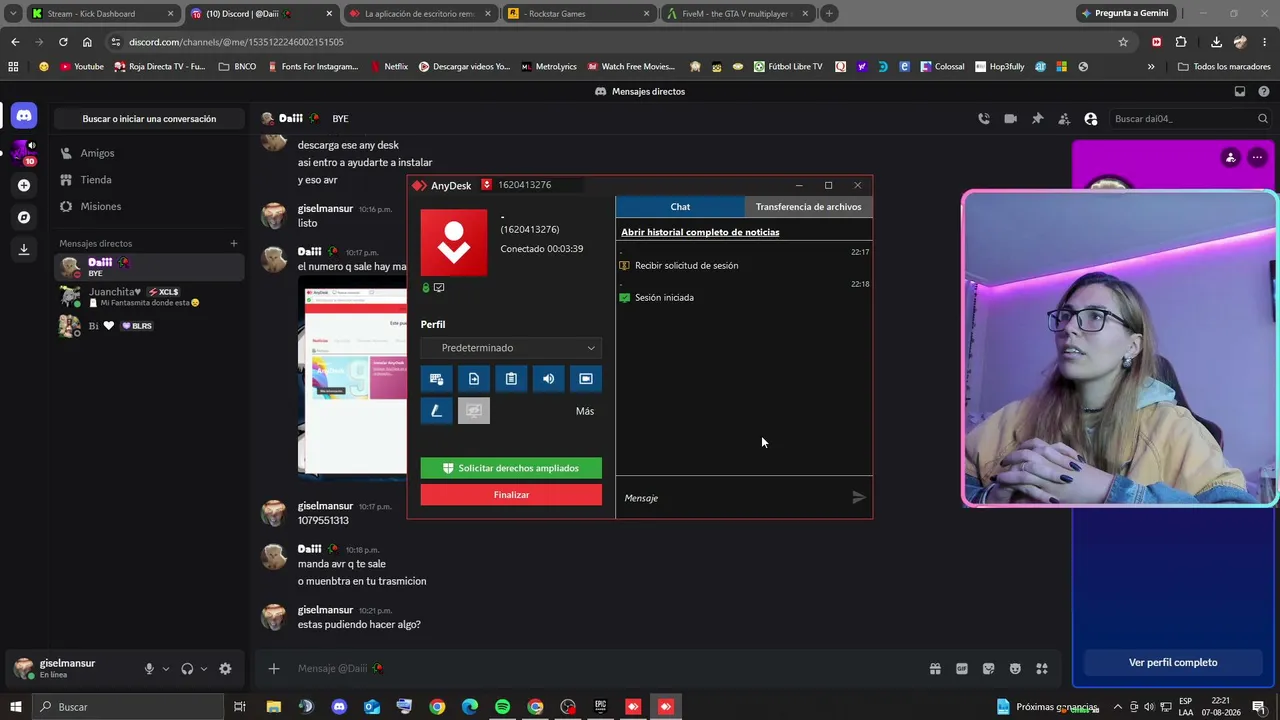Toggle file transfer permission in AnyDesk
Viewport: 1280px width, 720px height.
click(474, 379)
